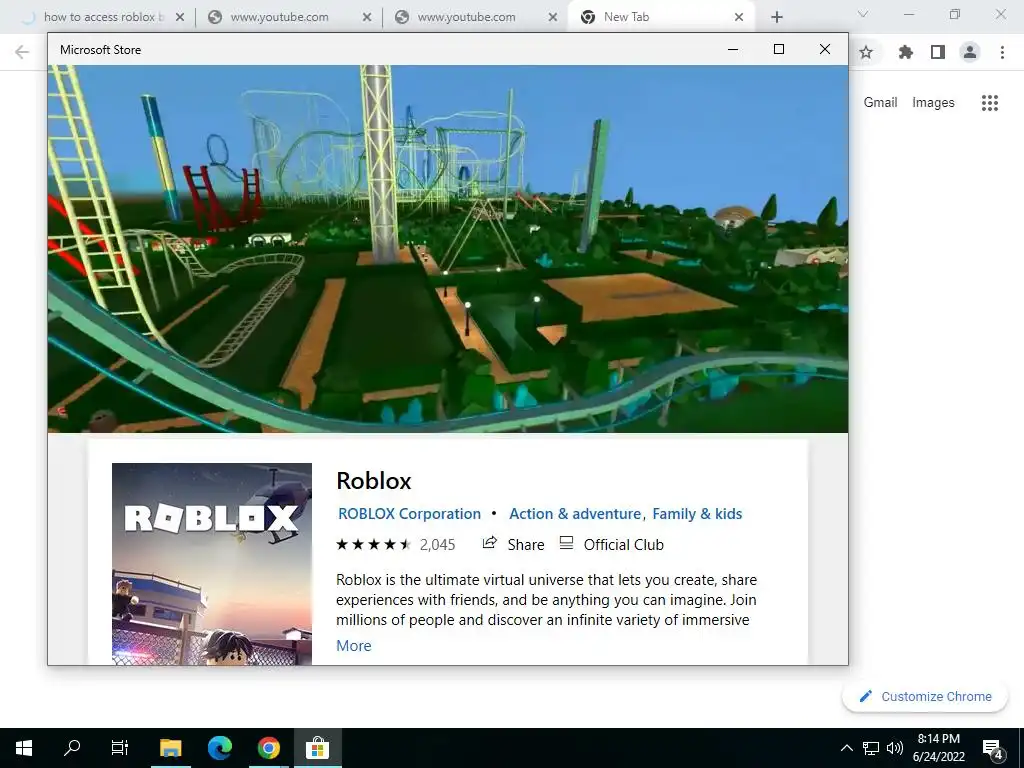Screen dimensions: 1024x768
Task: Click the Customize Chrome button
Action: point(925,696)
